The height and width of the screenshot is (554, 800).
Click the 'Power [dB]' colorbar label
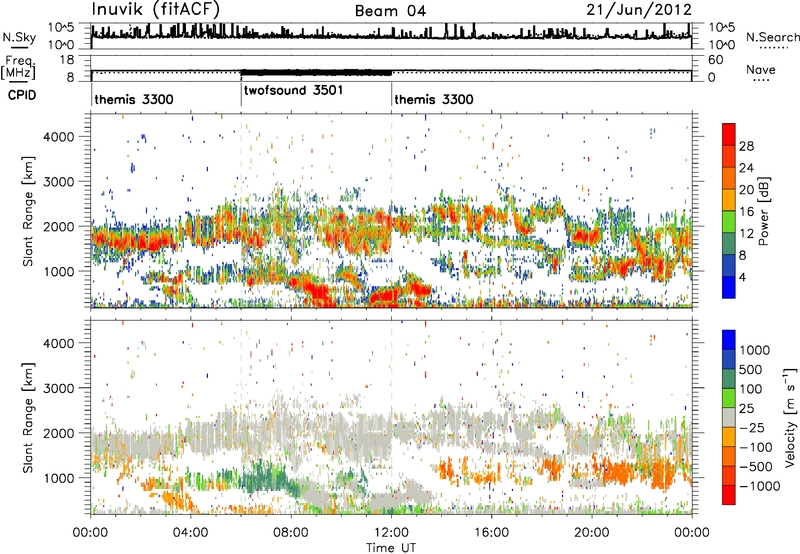pyautogui.click(x=764, y=211)
